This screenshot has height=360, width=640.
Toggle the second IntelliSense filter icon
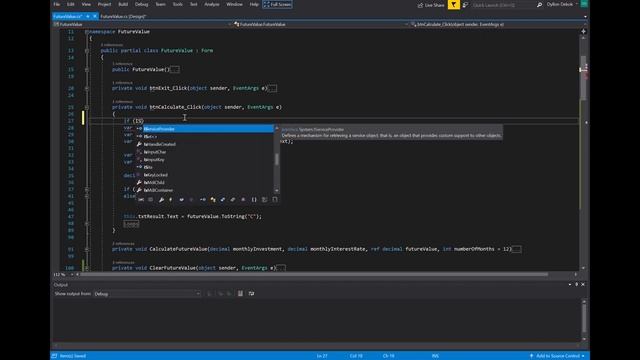151,200
